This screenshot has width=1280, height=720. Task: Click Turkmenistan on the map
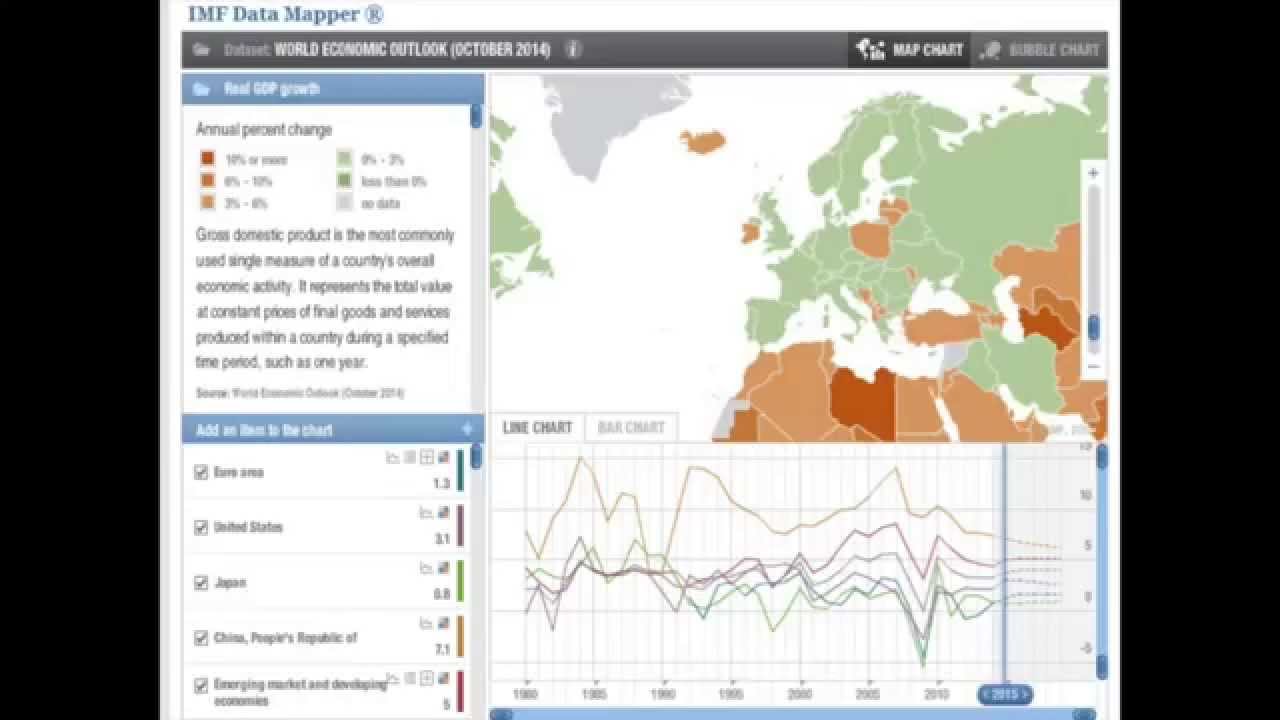(x=1046, y=324)
